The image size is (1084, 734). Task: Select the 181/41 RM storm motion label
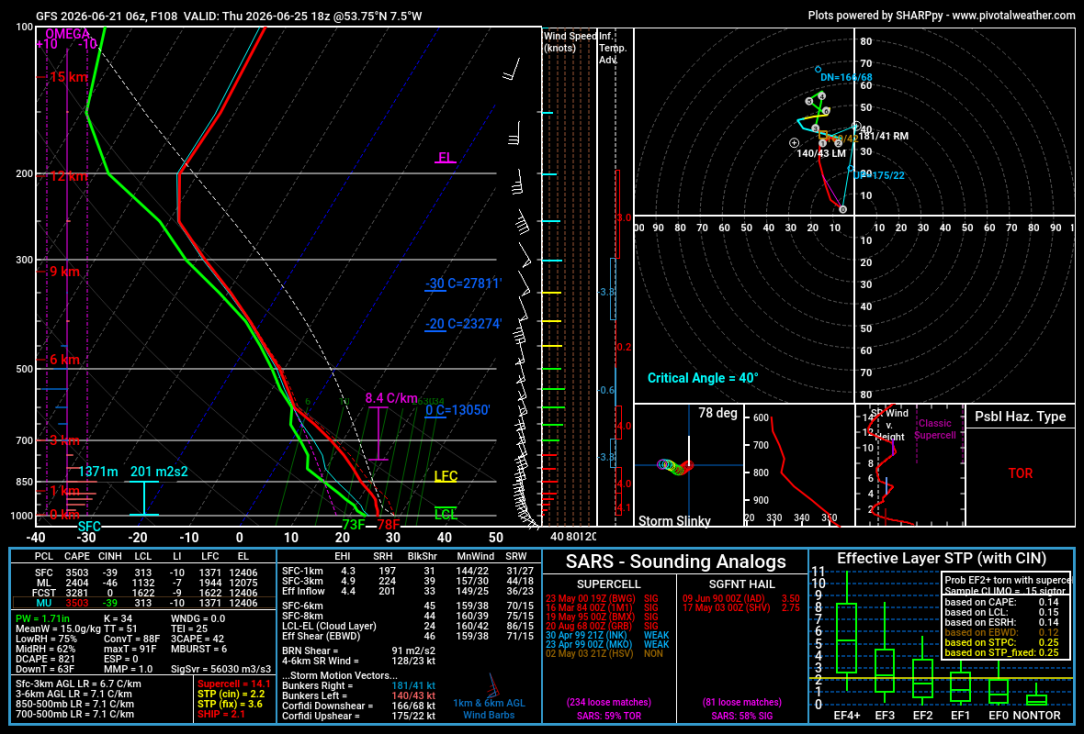click(x=883, y=136)
